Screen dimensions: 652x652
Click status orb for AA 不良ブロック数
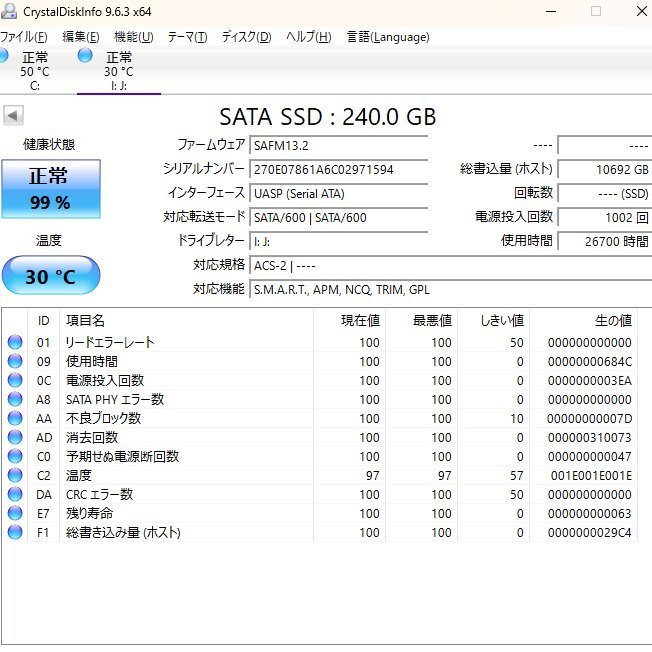[x=15, y=418]
